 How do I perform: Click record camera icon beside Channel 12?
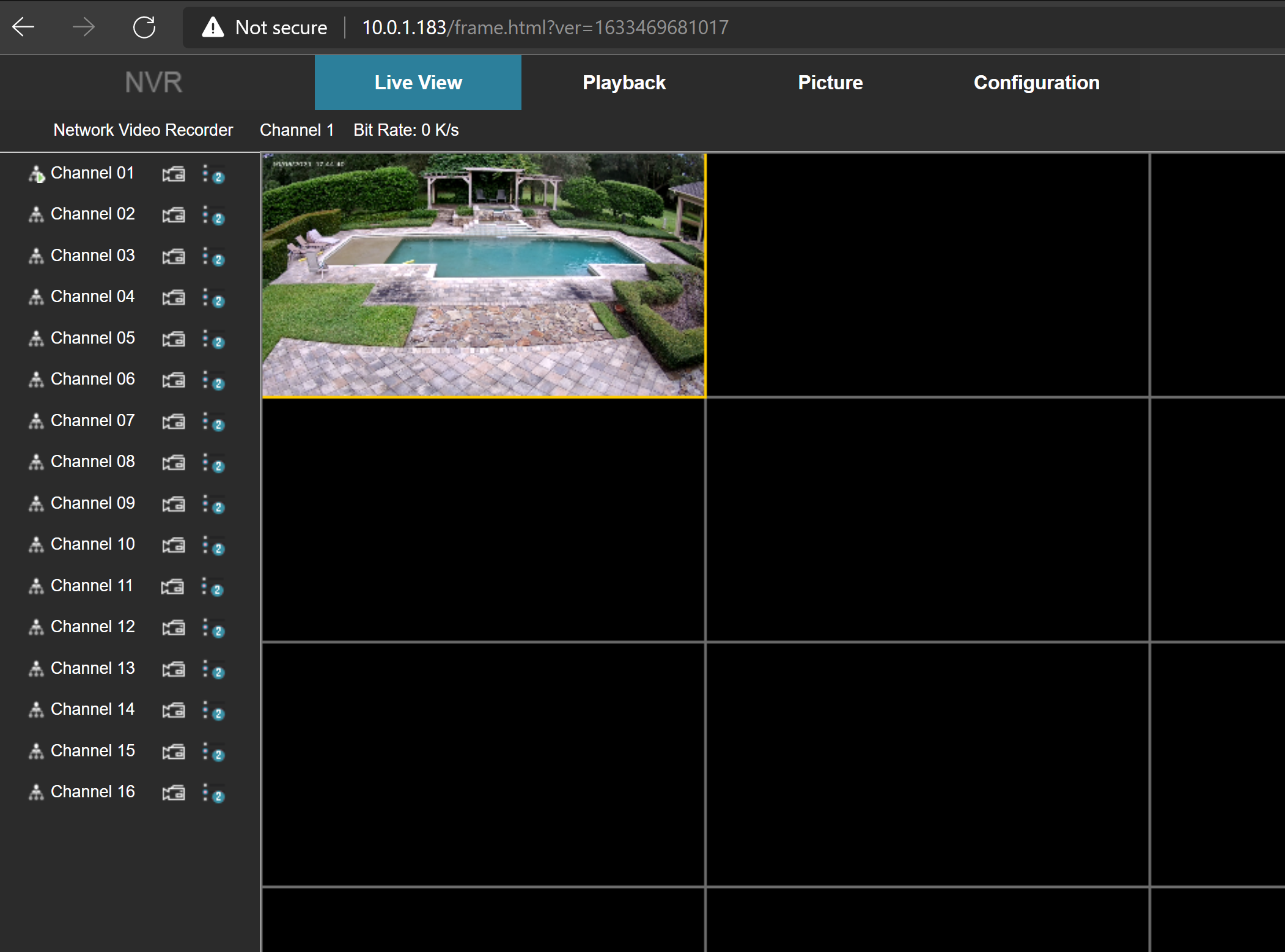[x=174, y=628]
